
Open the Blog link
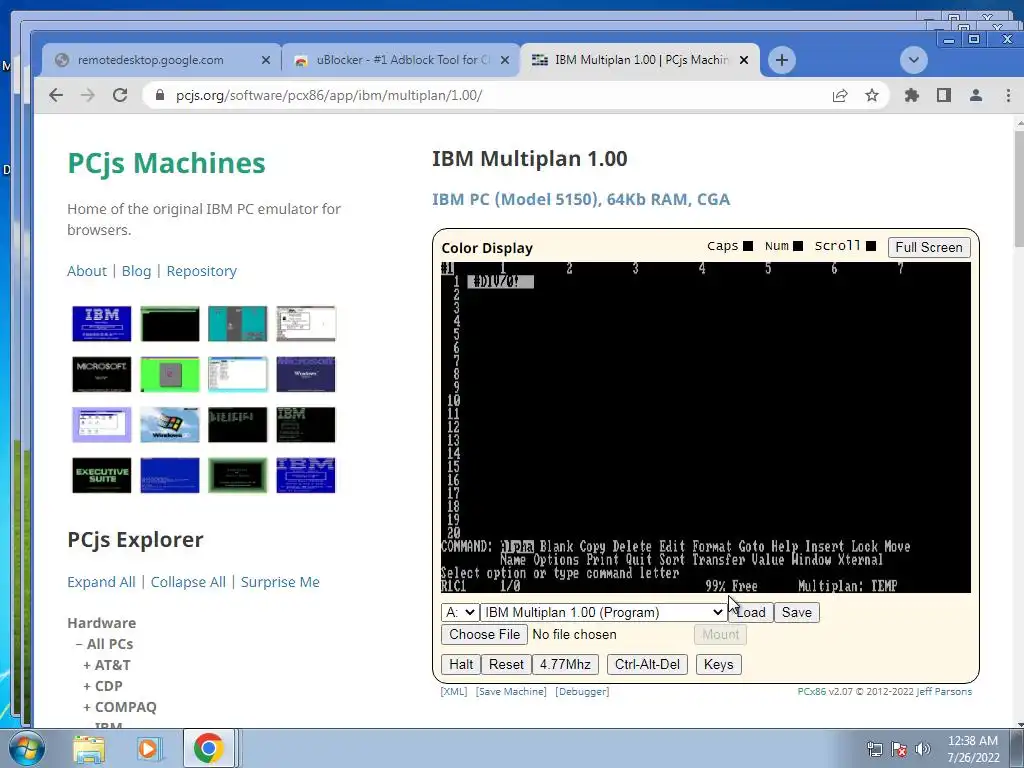[136, 271]
